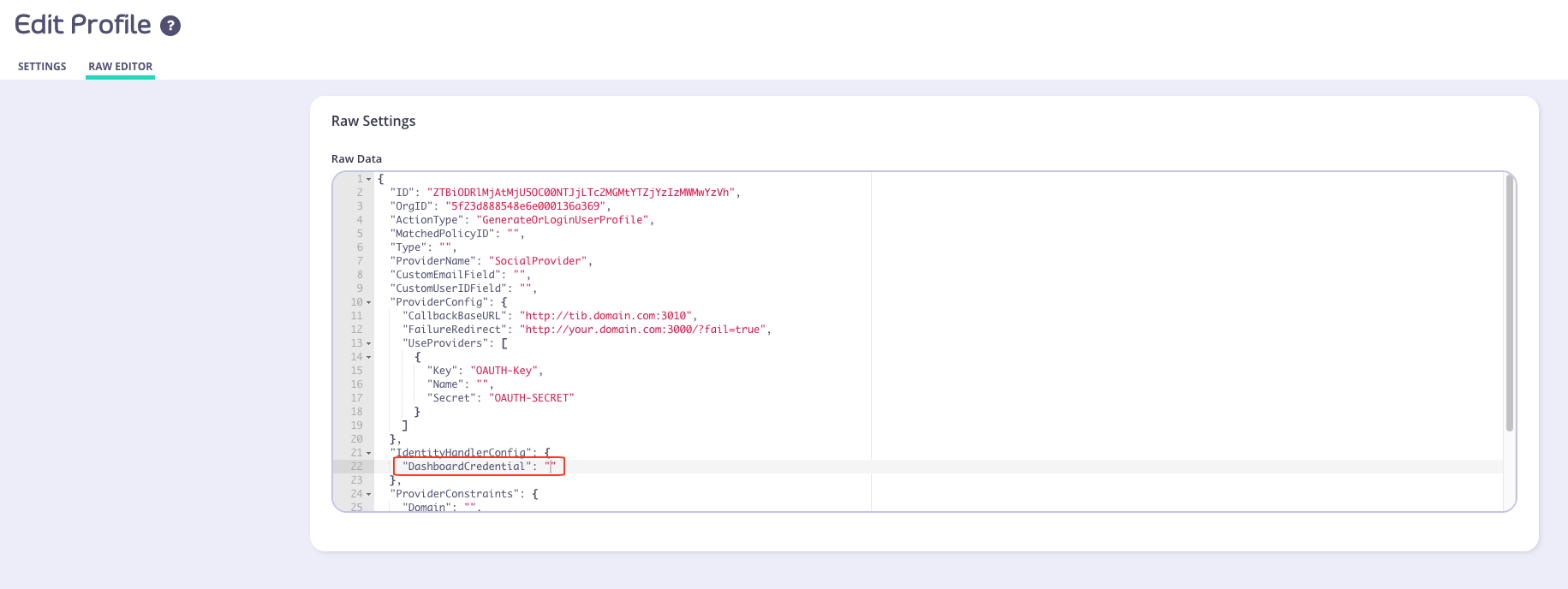The height and width of the screenshot is (589, 1568).
Task: Fold the IdentityHandlerConfig section
Action: (369, 454)
